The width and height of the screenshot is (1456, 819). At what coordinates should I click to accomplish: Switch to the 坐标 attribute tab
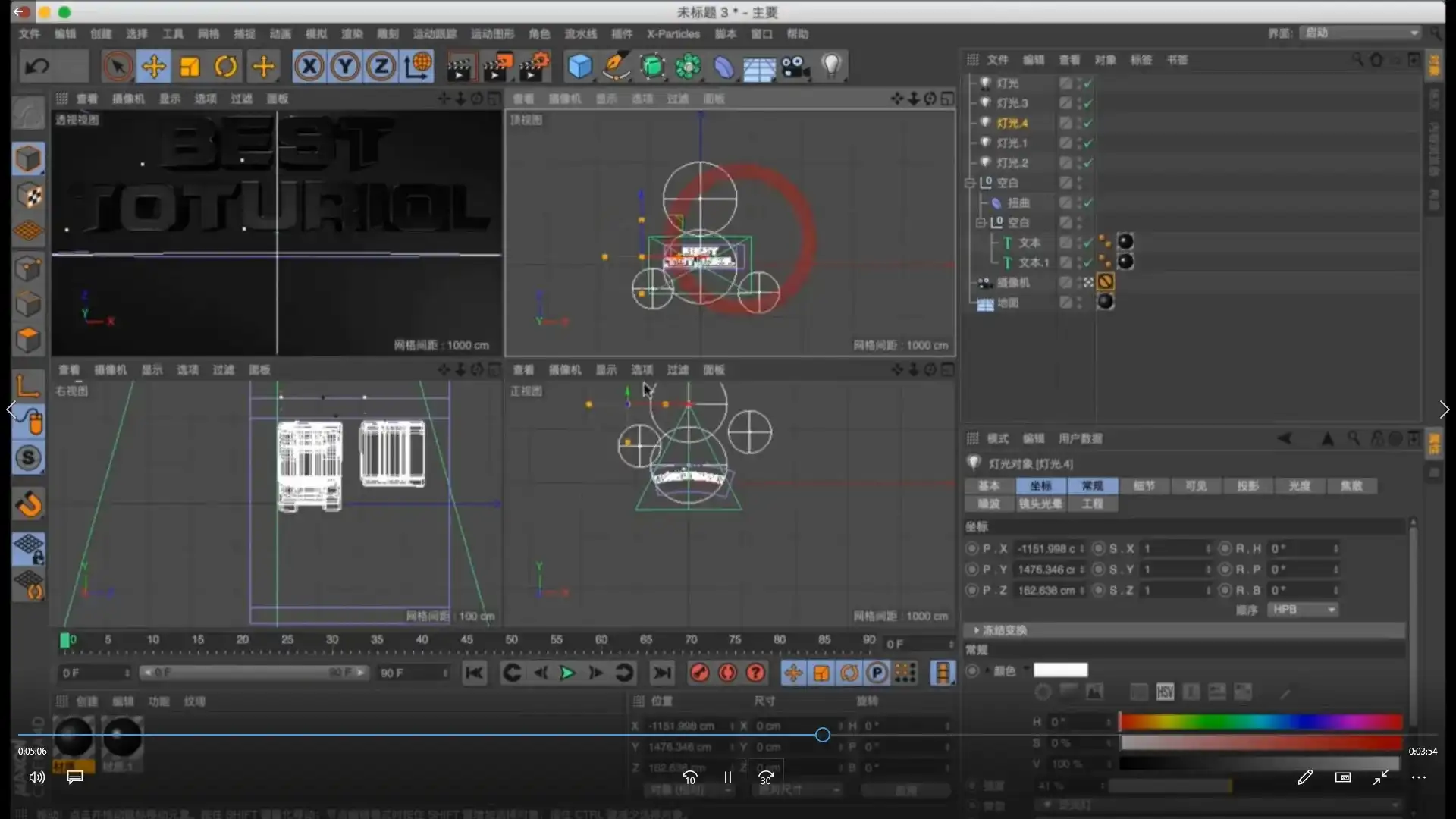click(1040, 485)
